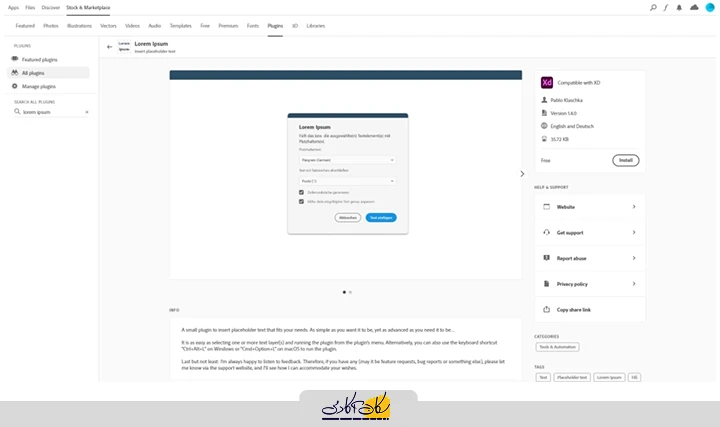Toggle the second checkbox in the Lorem Ipsum dialog
Viewport: 720px width, 427px height.
pyautogui.click(x=302, y=201)
